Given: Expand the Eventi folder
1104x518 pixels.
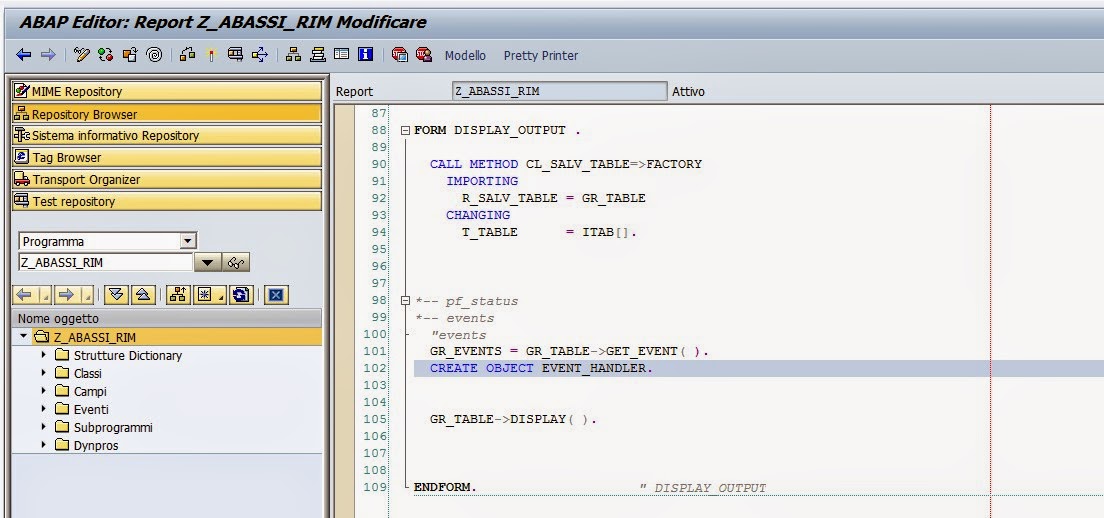Looking at the screenshot, I should pos(44,409).
